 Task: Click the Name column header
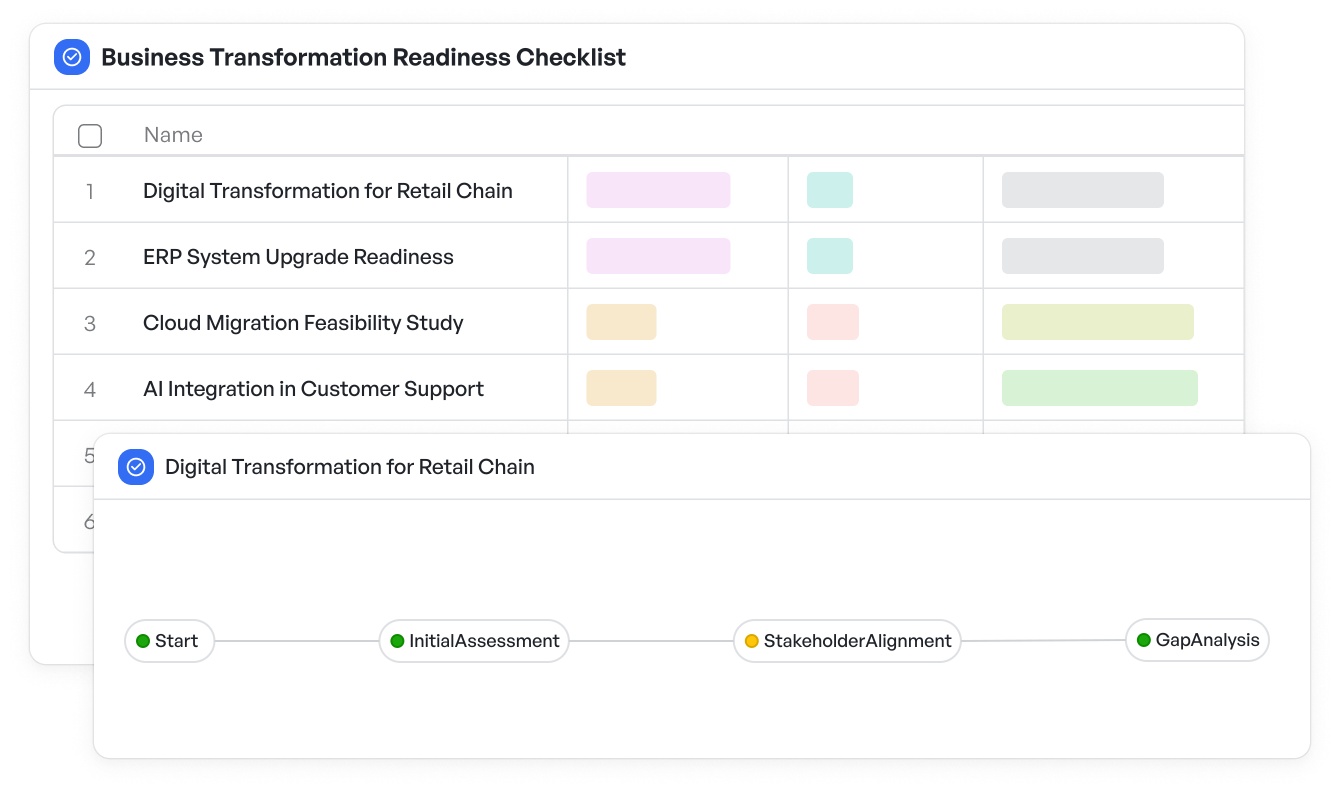(173, 135)
